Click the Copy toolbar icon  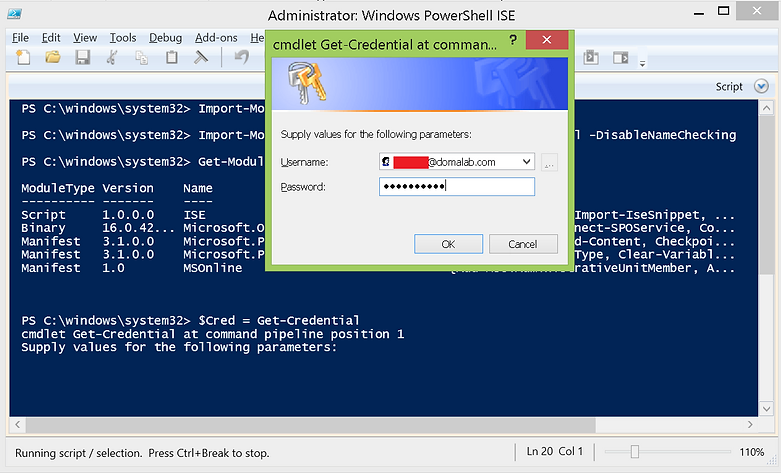pyautogui.click(x=142, y=58)
